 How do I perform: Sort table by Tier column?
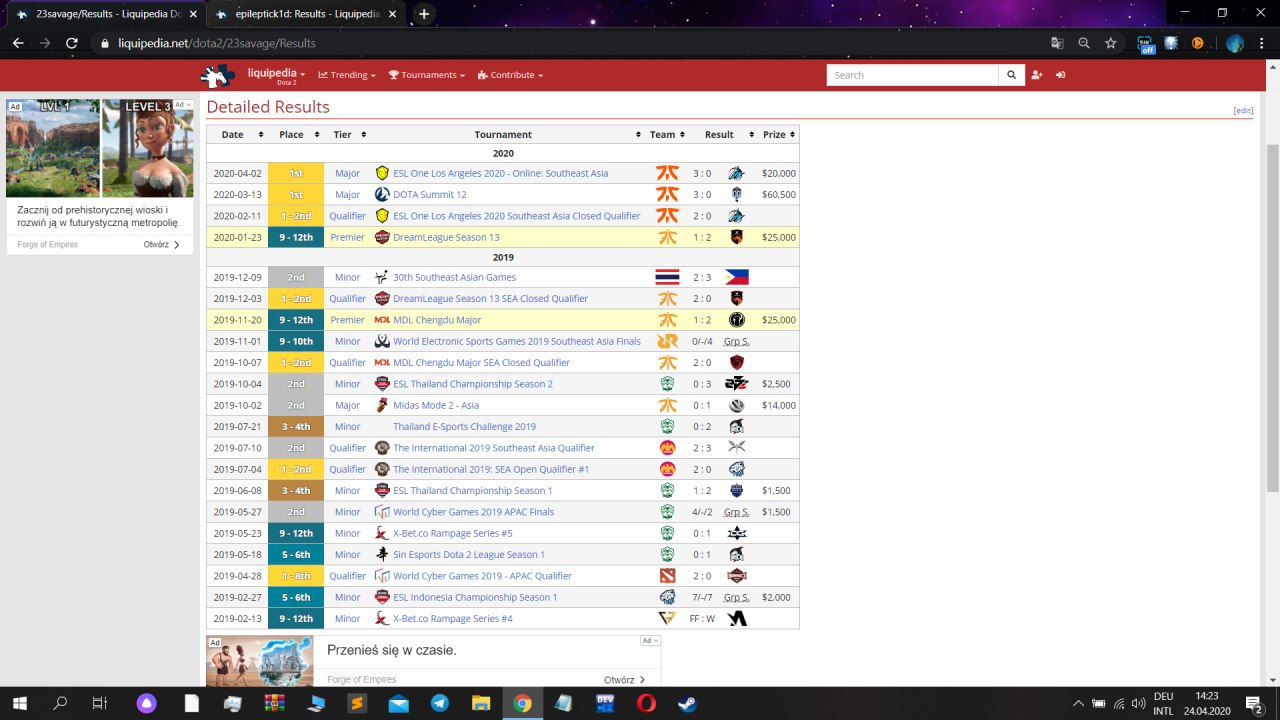(348, 134)
